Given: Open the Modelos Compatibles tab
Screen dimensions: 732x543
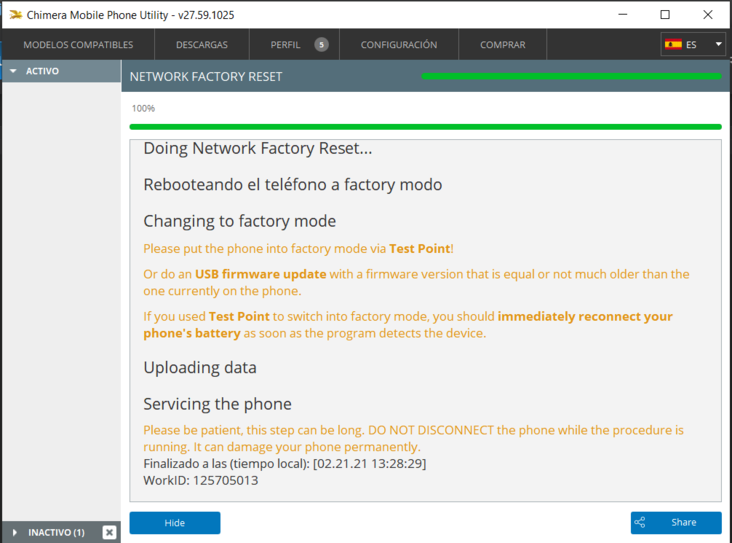Looking at the screenshot, I should pyautogui.click(x=78, y=45).
